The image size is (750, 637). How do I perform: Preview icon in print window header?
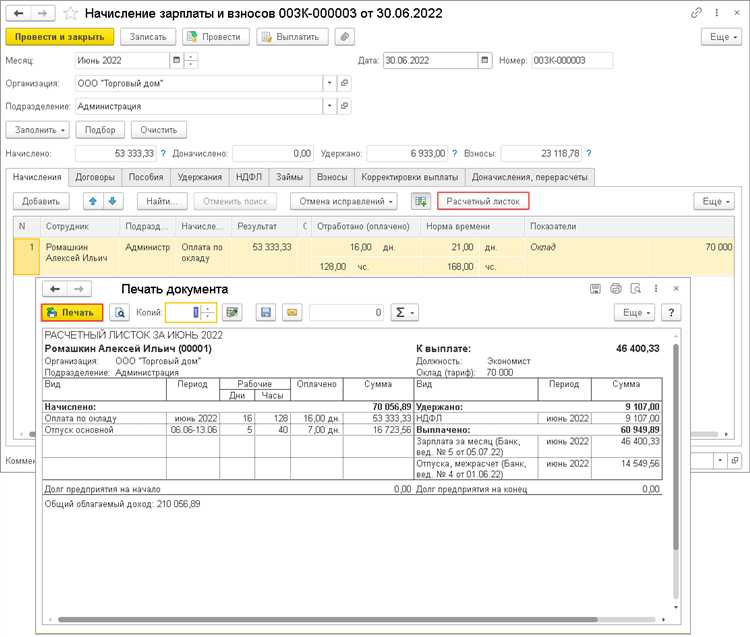[636, 288]
